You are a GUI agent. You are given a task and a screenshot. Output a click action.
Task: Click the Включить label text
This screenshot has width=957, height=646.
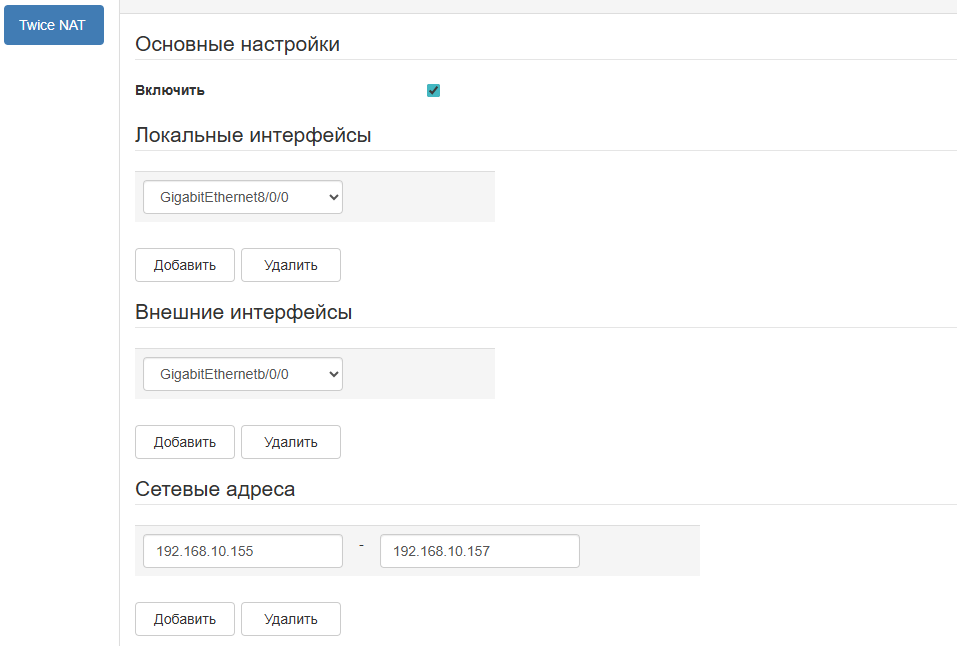170,91
